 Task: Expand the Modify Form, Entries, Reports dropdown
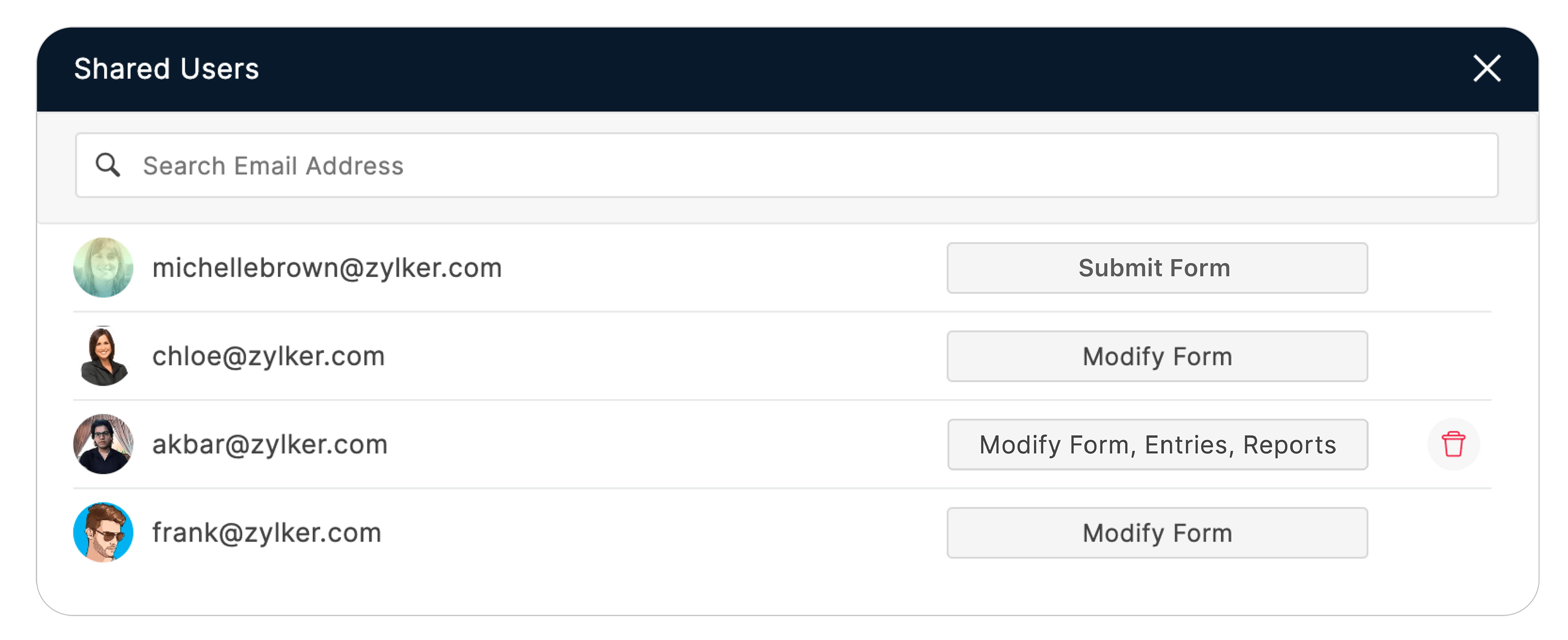(x=1157, y=445)
